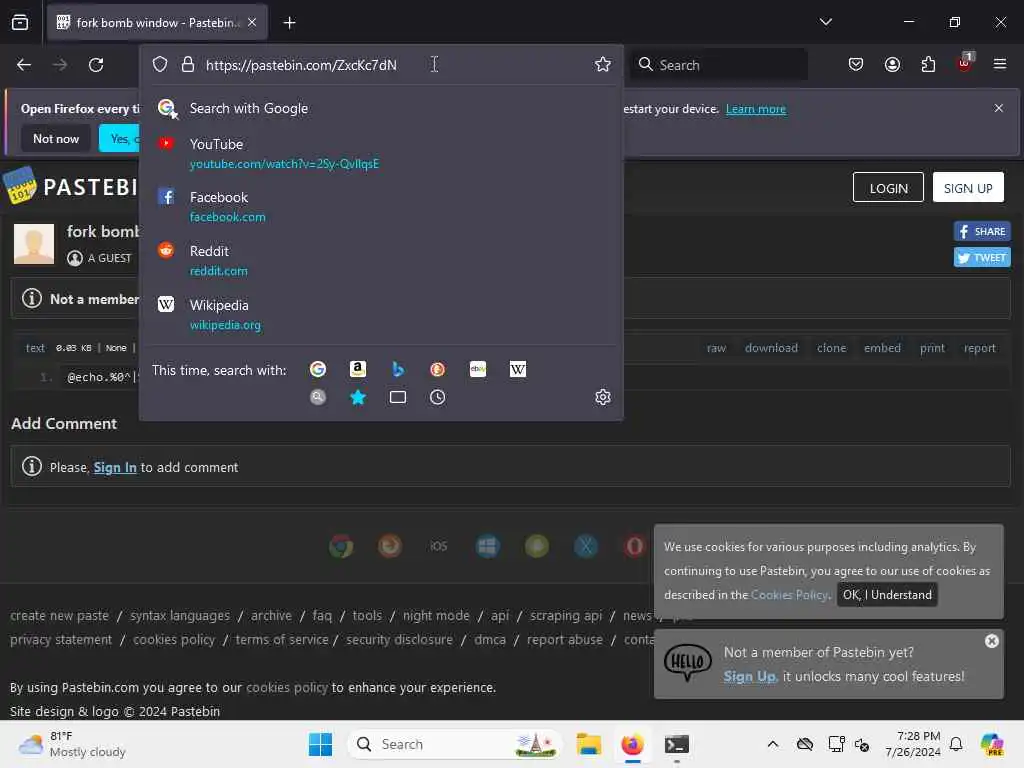Open the Cookies Policy link
The width and height of the screenshot is (1024, 768).
(790, 594)
